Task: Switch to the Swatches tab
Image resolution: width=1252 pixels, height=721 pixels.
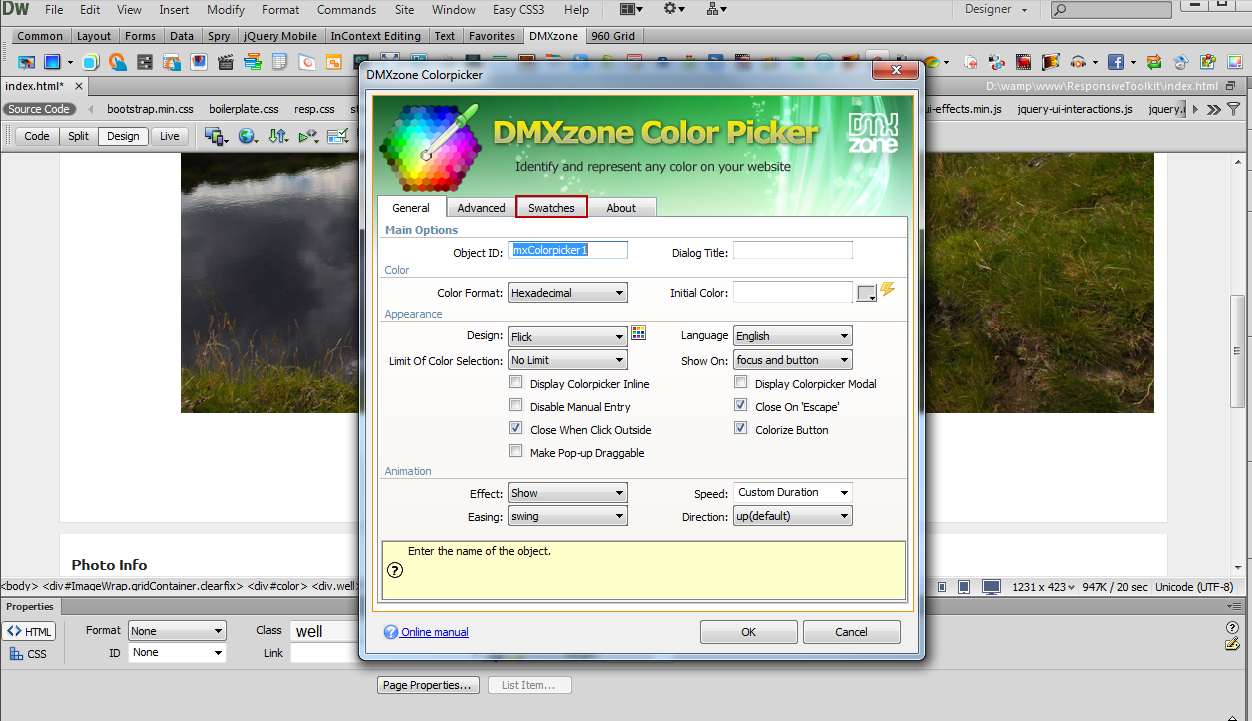Action: click(x=551, y=208)
